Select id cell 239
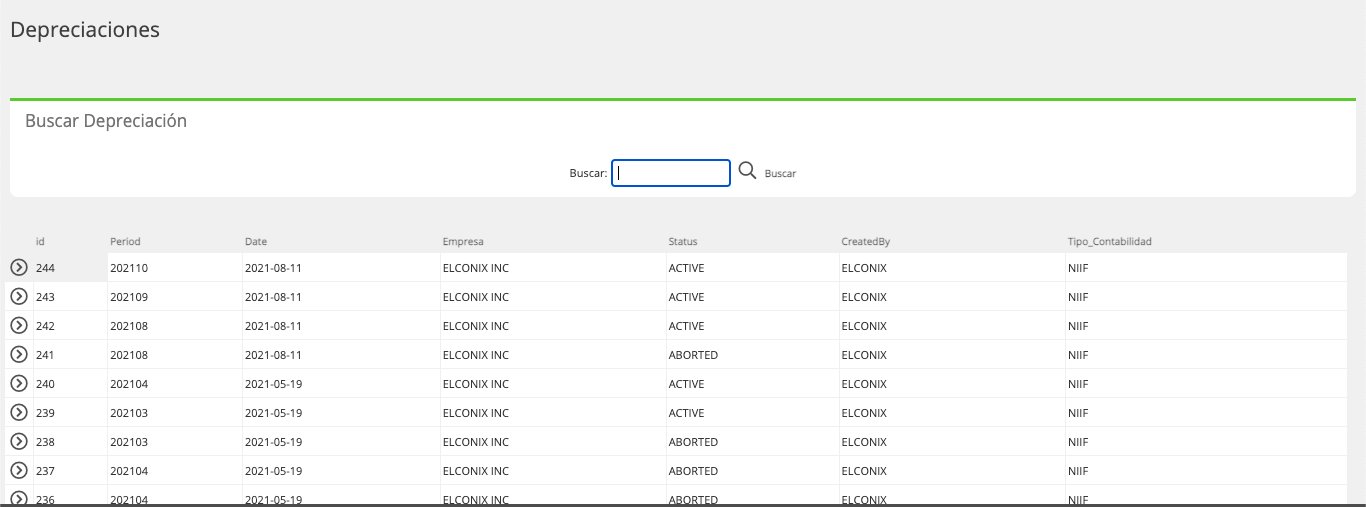1366x507 pixels. point(45,413)
